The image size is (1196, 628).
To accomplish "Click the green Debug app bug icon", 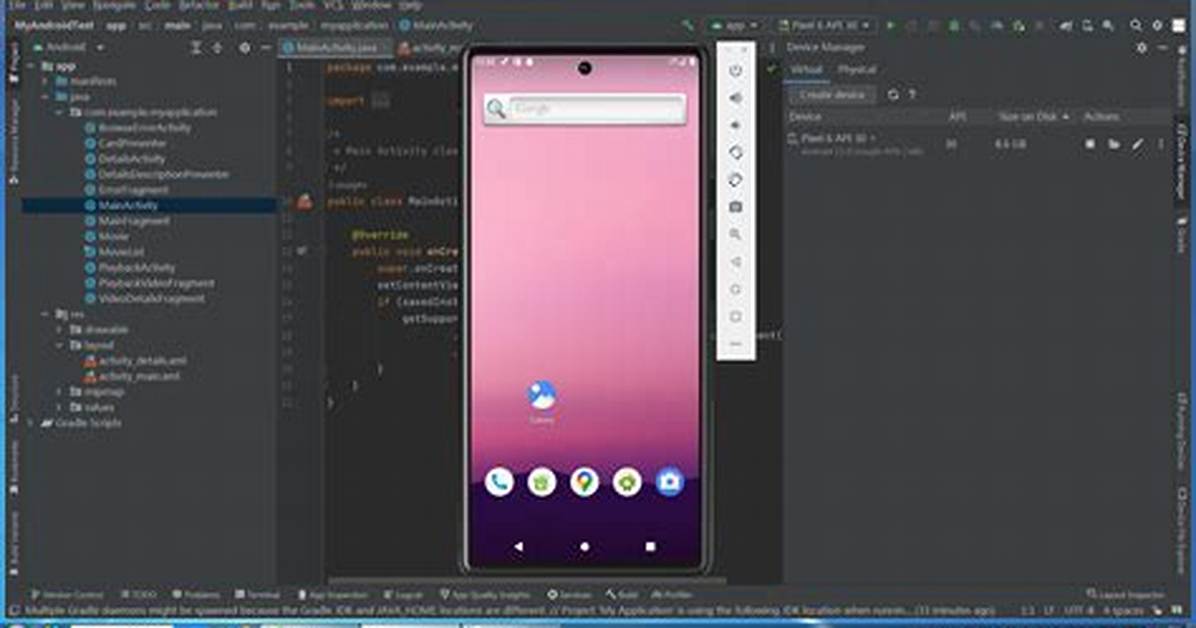I will [x=953, y=26].
